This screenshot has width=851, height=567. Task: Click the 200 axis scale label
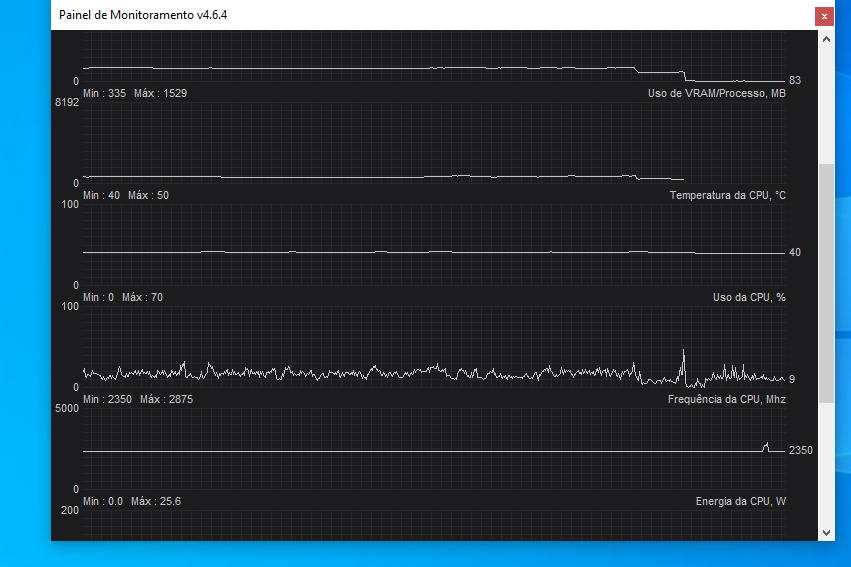(x=69, y=511)
